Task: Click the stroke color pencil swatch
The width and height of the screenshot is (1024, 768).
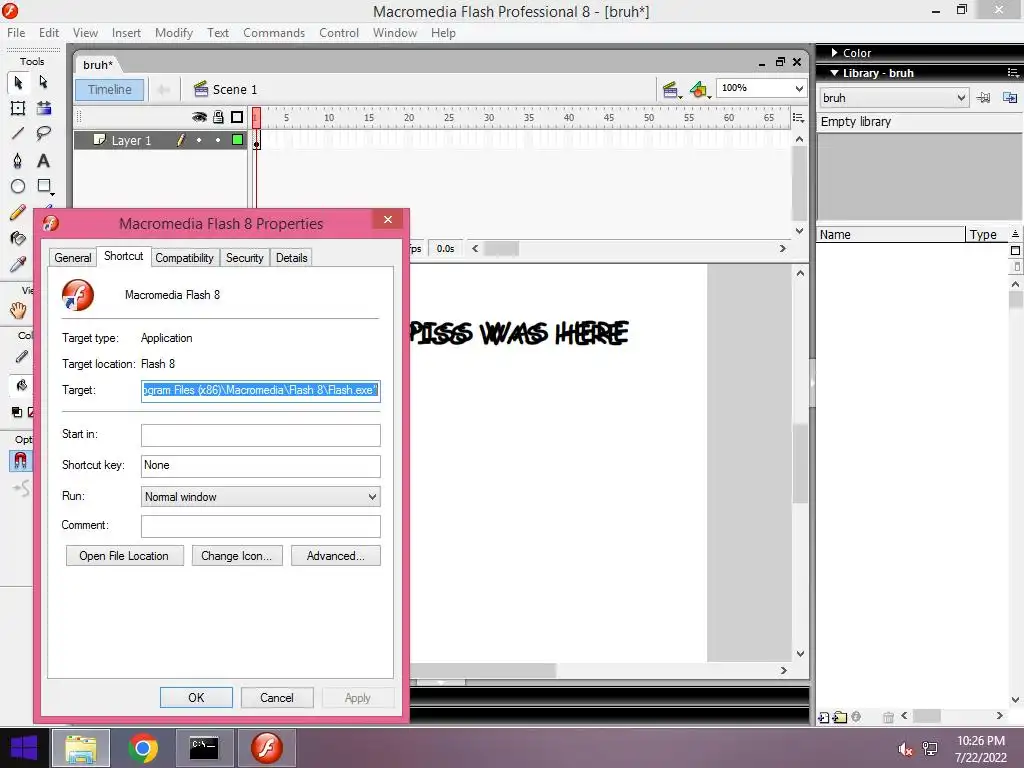Action: (21, 357)
